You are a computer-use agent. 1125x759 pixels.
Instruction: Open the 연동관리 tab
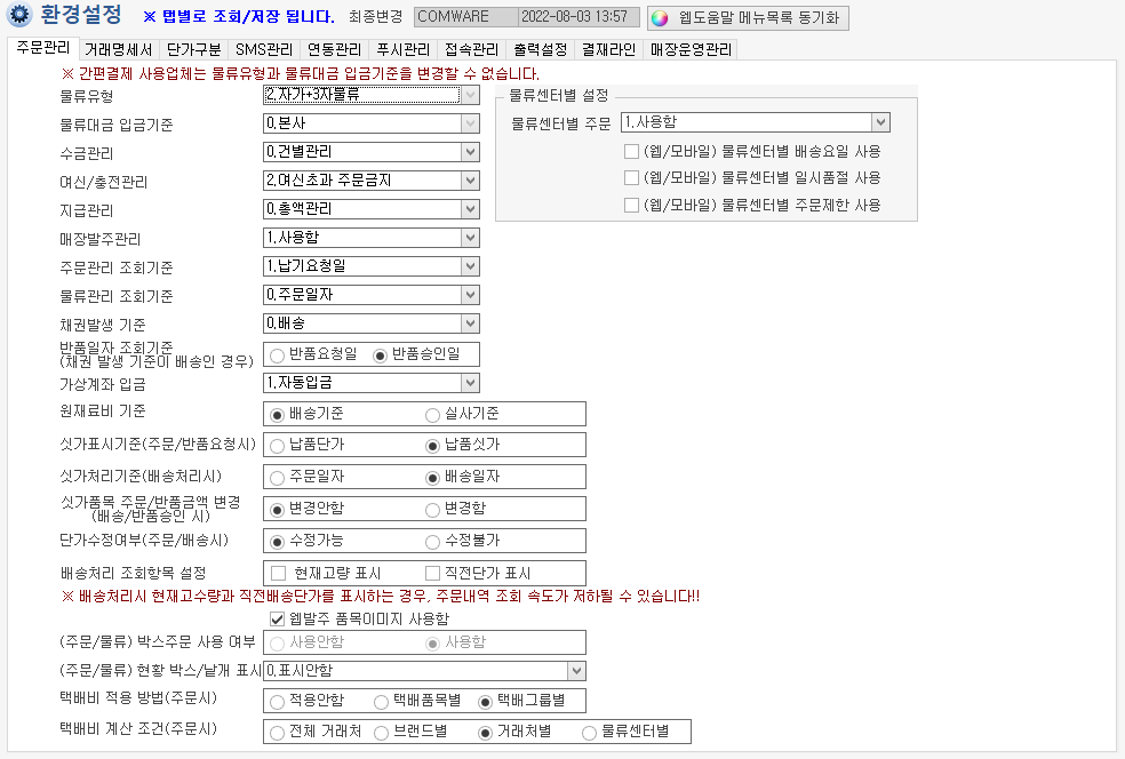[x=334, y=50]
